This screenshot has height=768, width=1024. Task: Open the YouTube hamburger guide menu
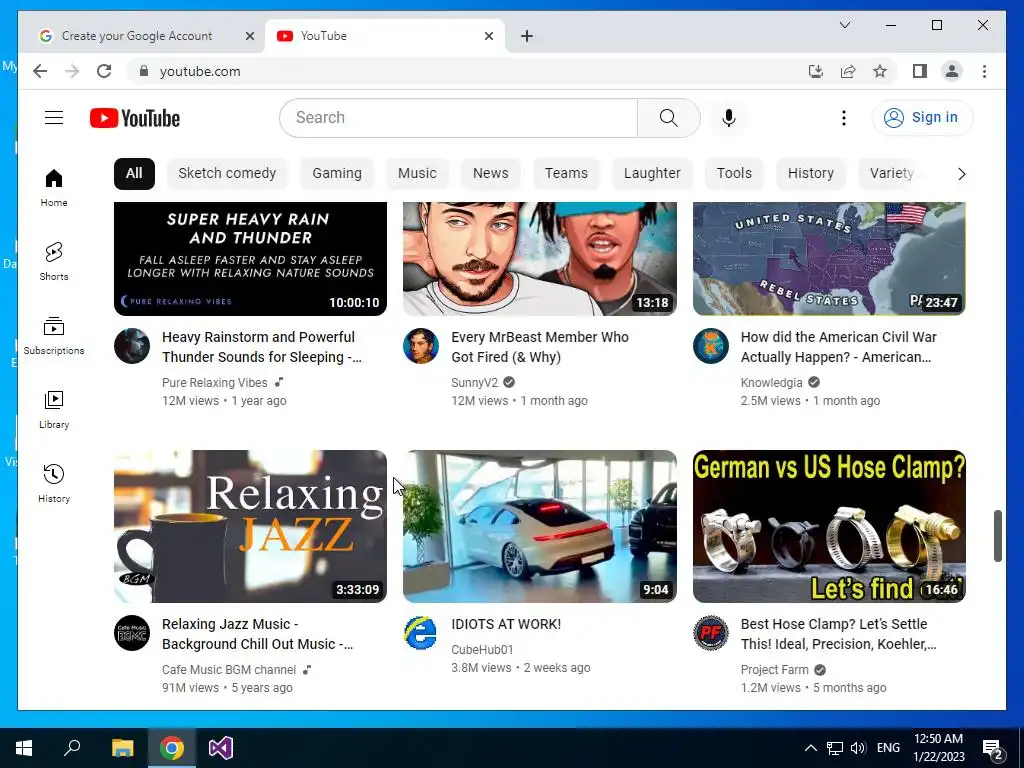54,118
